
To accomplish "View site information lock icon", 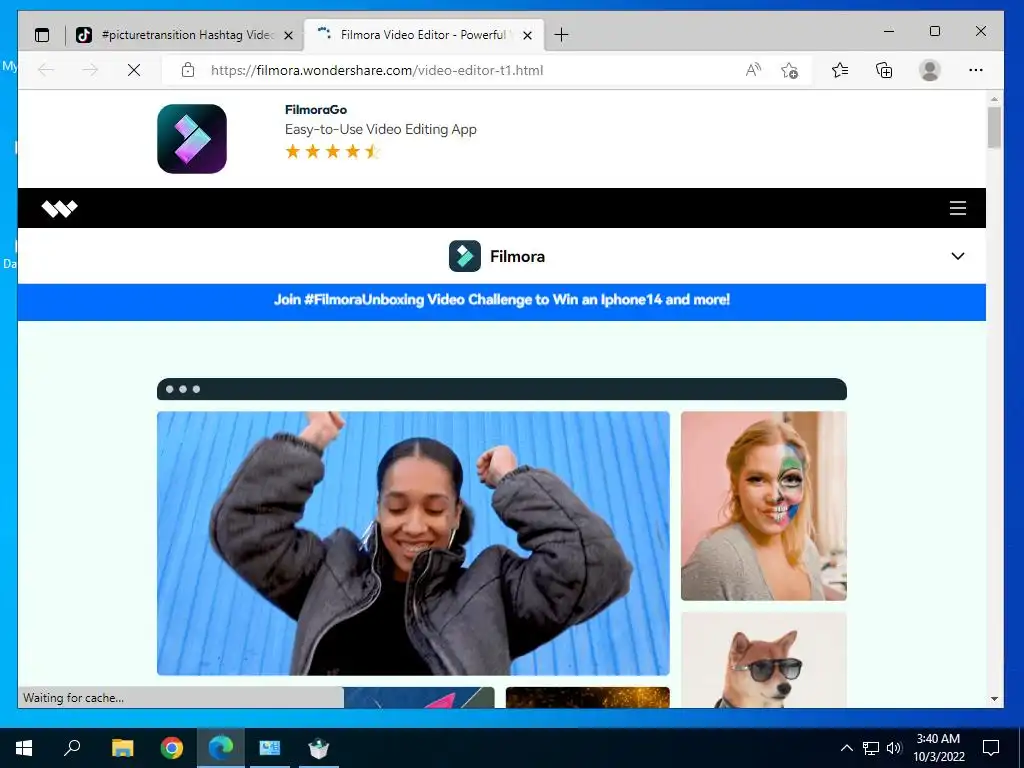I will point(187,70).
